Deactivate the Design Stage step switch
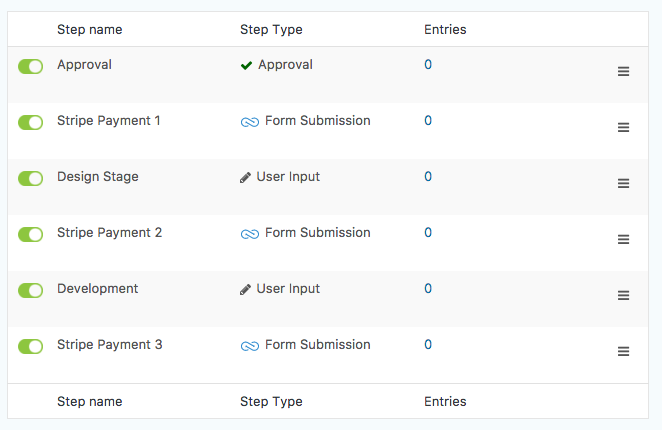 pos(31,178)
